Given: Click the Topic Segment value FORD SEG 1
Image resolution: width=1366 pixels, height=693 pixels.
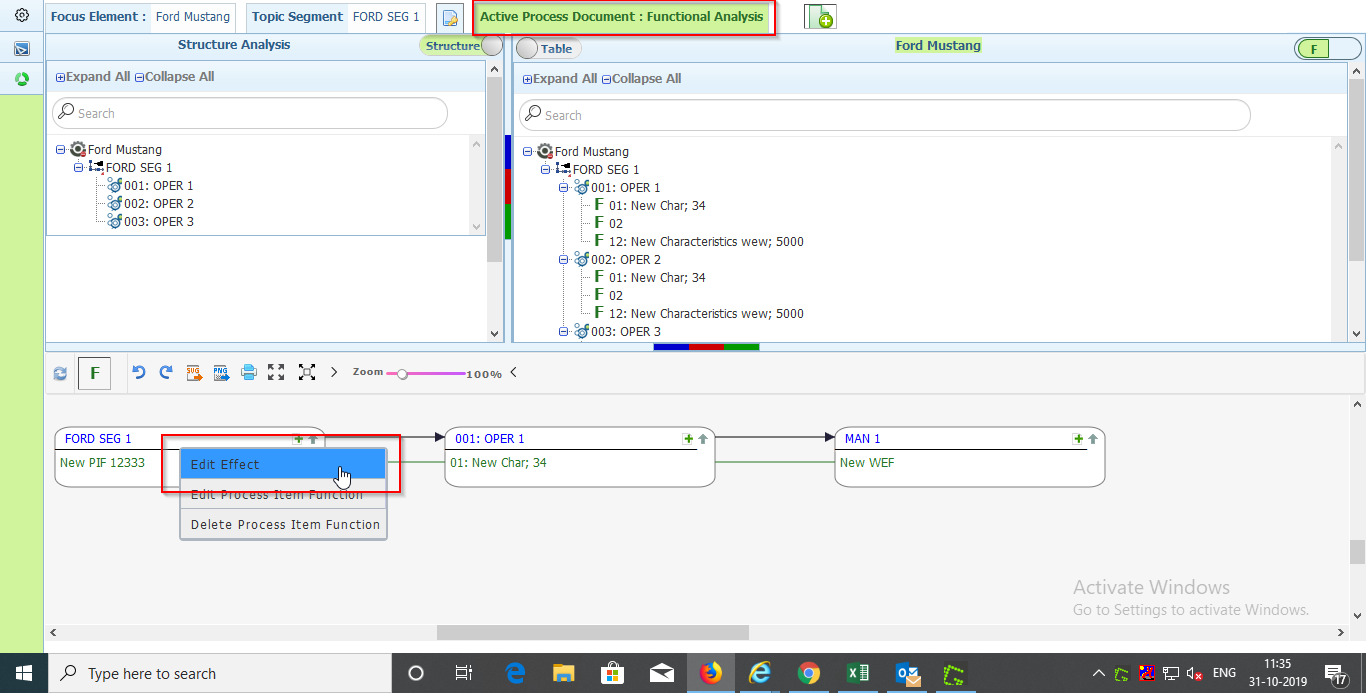Looking at the screenshot, I should pyautogui.click(x=386, y=17).
